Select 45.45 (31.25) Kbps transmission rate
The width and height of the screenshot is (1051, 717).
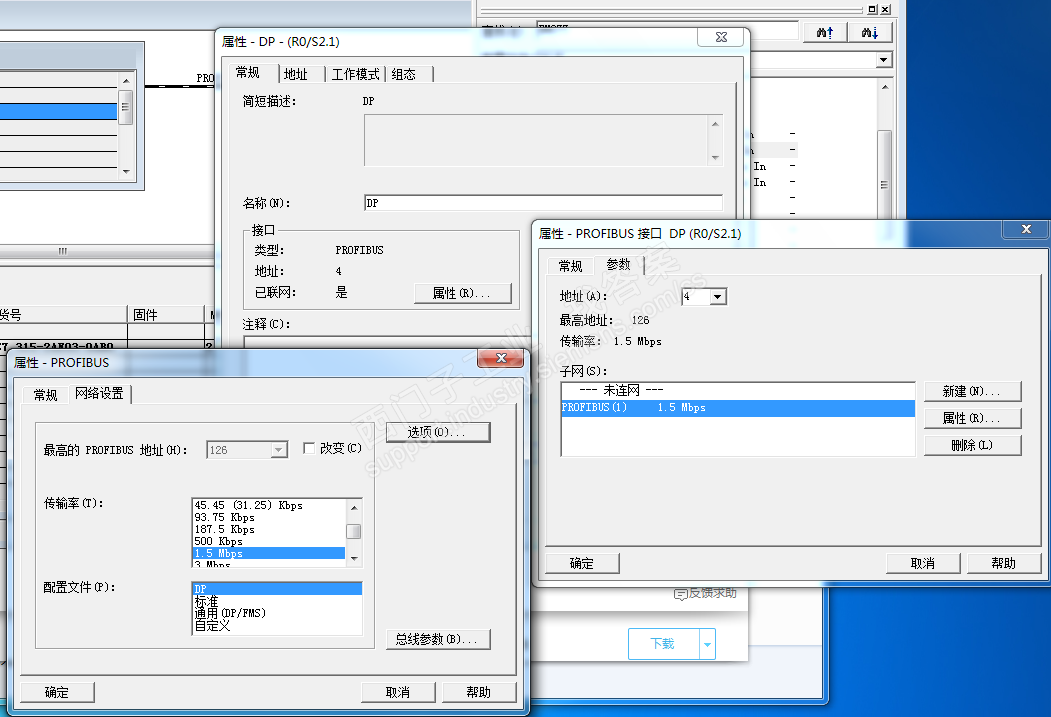point(269,505)
